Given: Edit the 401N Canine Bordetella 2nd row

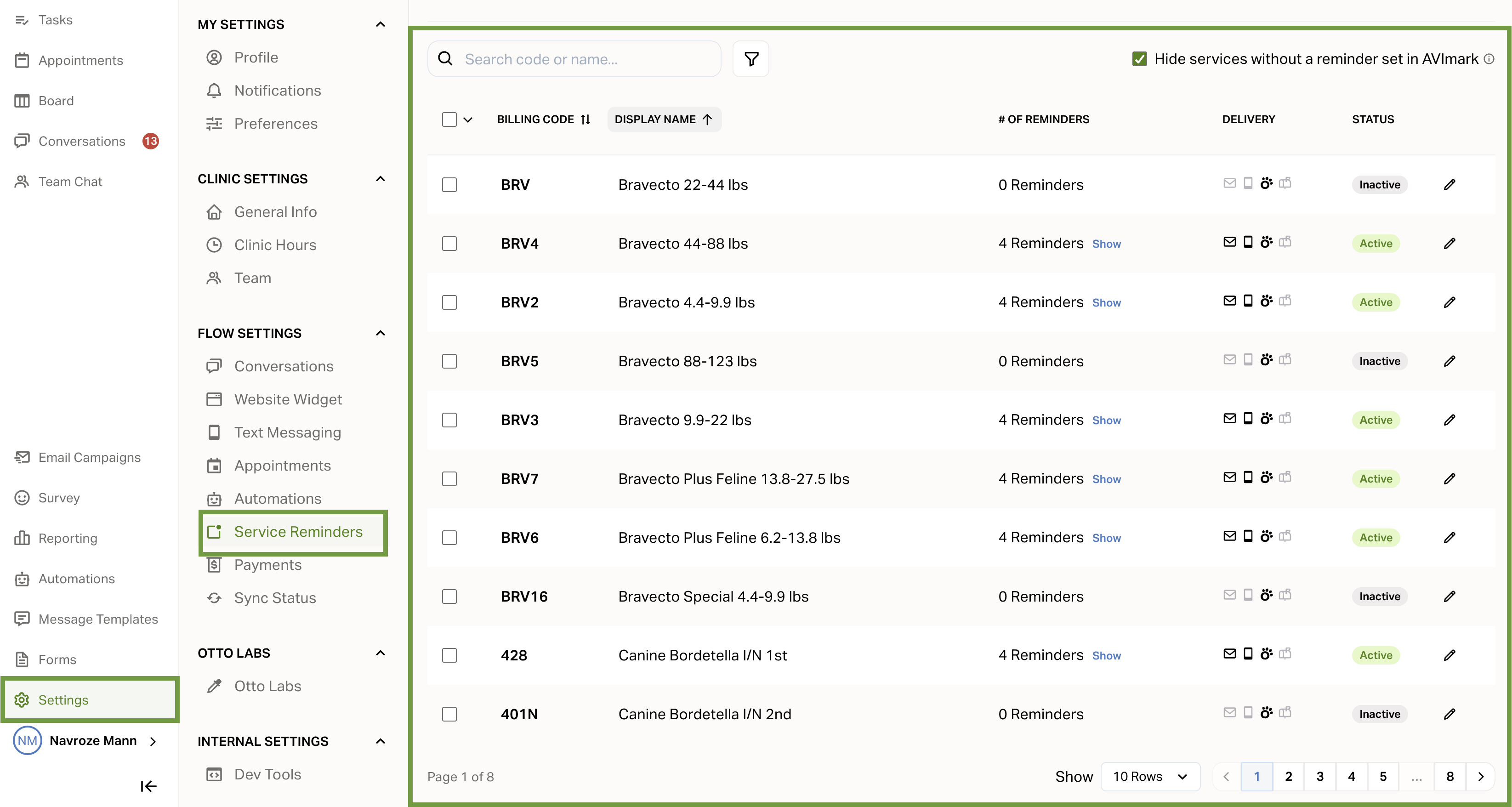Looking at the screenshot, I should pos(1449,714).
